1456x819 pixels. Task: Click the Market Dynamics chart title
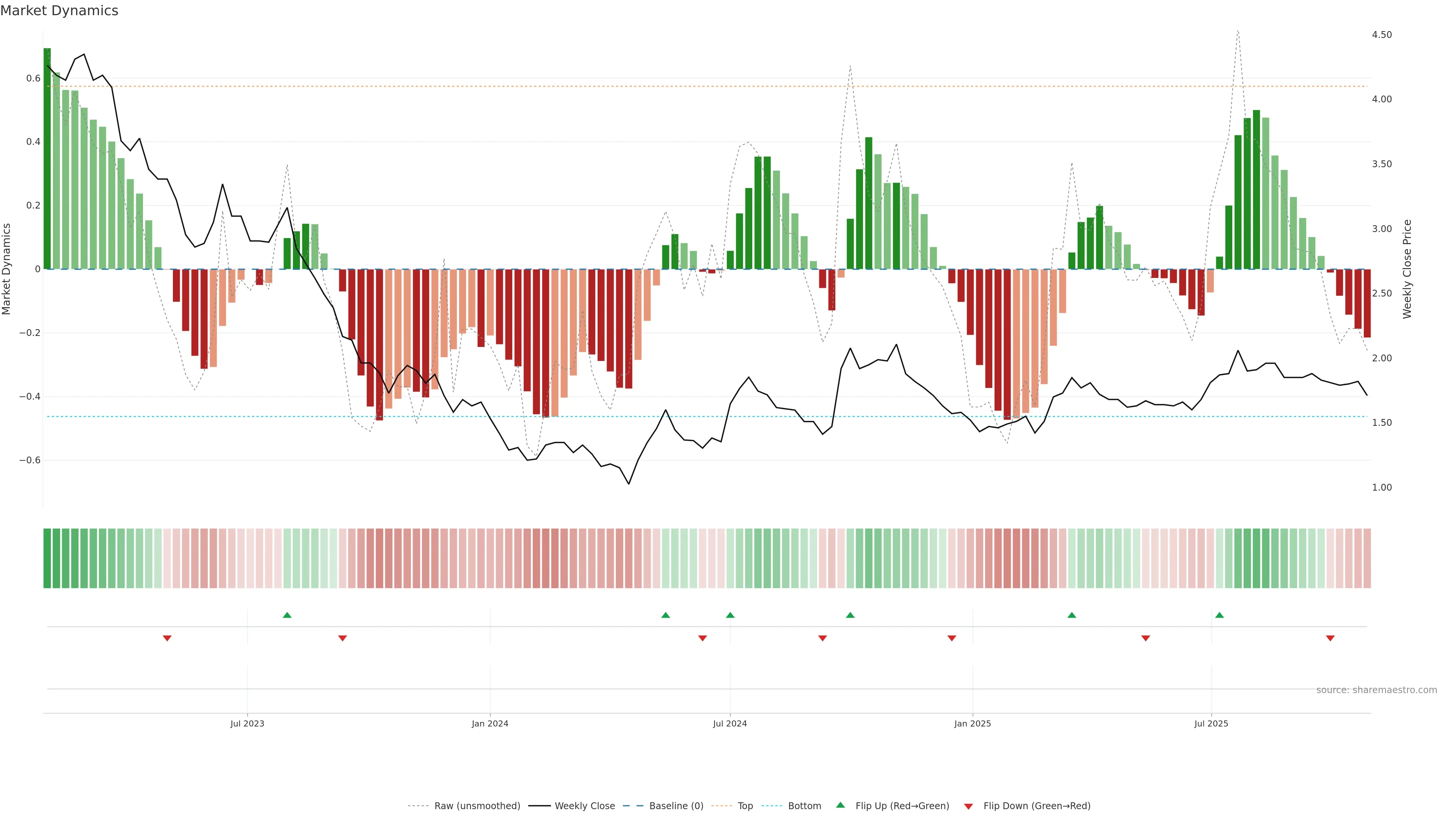60,11
